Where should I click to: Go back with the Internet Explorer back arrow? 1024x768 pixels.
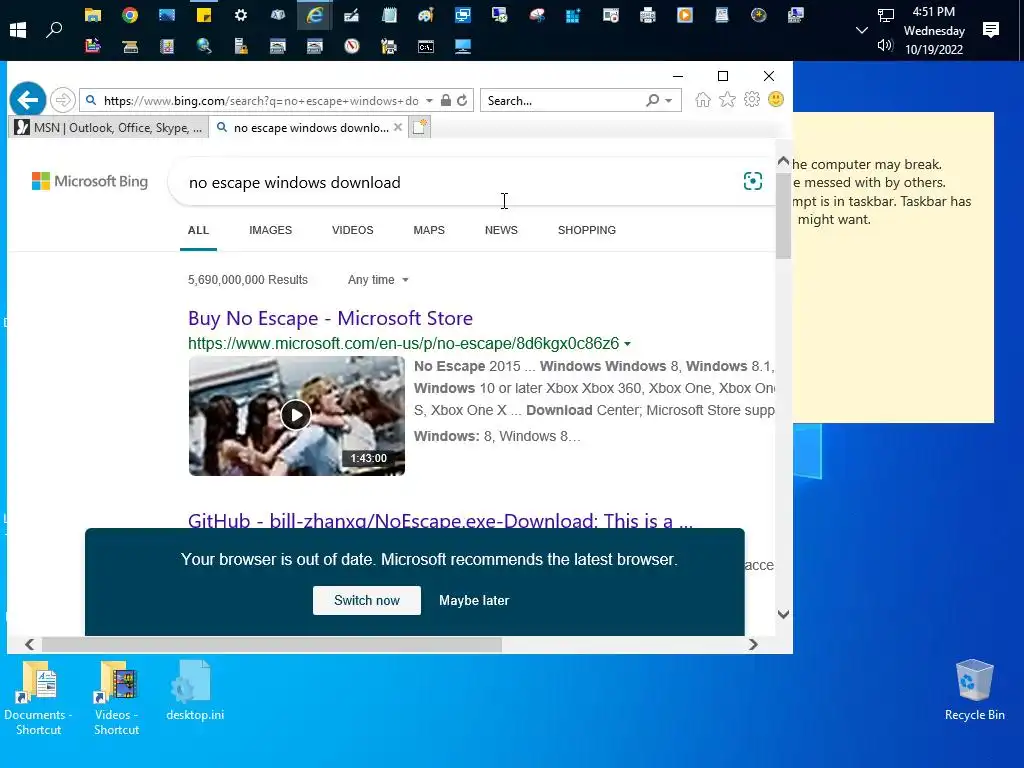(x=27, y=100)
